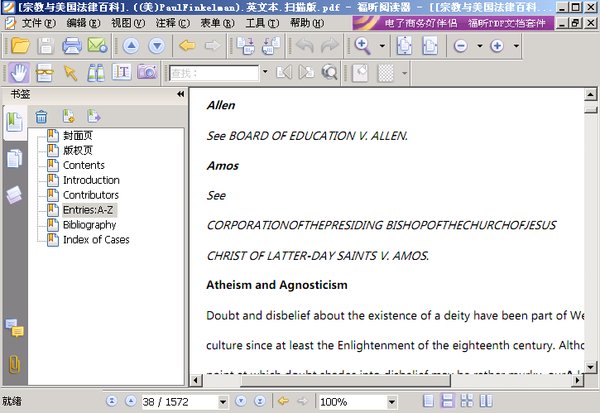This screenshot has height=413, width=600.
Task: Open the 文件 menu
Action: [x=38, y=23]
